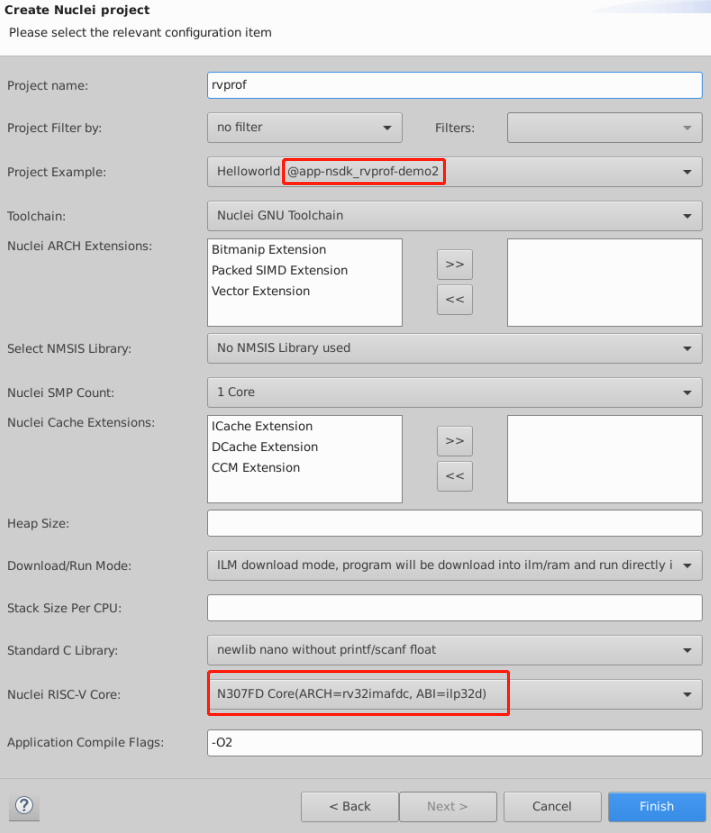Select Bitmanip Extension in ARCH list

coord(269,250)
